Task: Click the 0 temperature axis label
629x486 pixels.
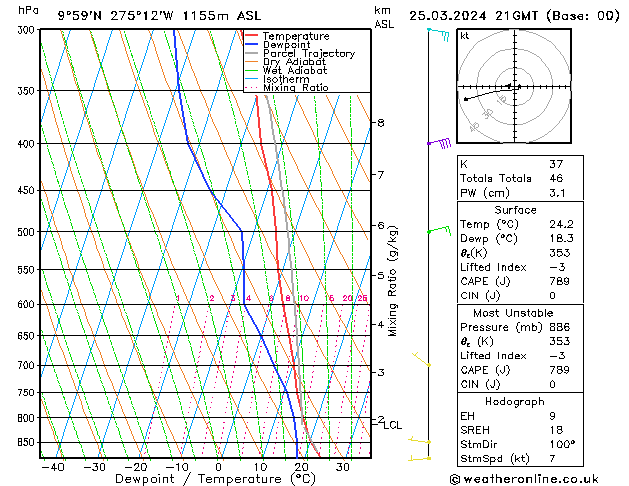Action: tap(218, 468)
